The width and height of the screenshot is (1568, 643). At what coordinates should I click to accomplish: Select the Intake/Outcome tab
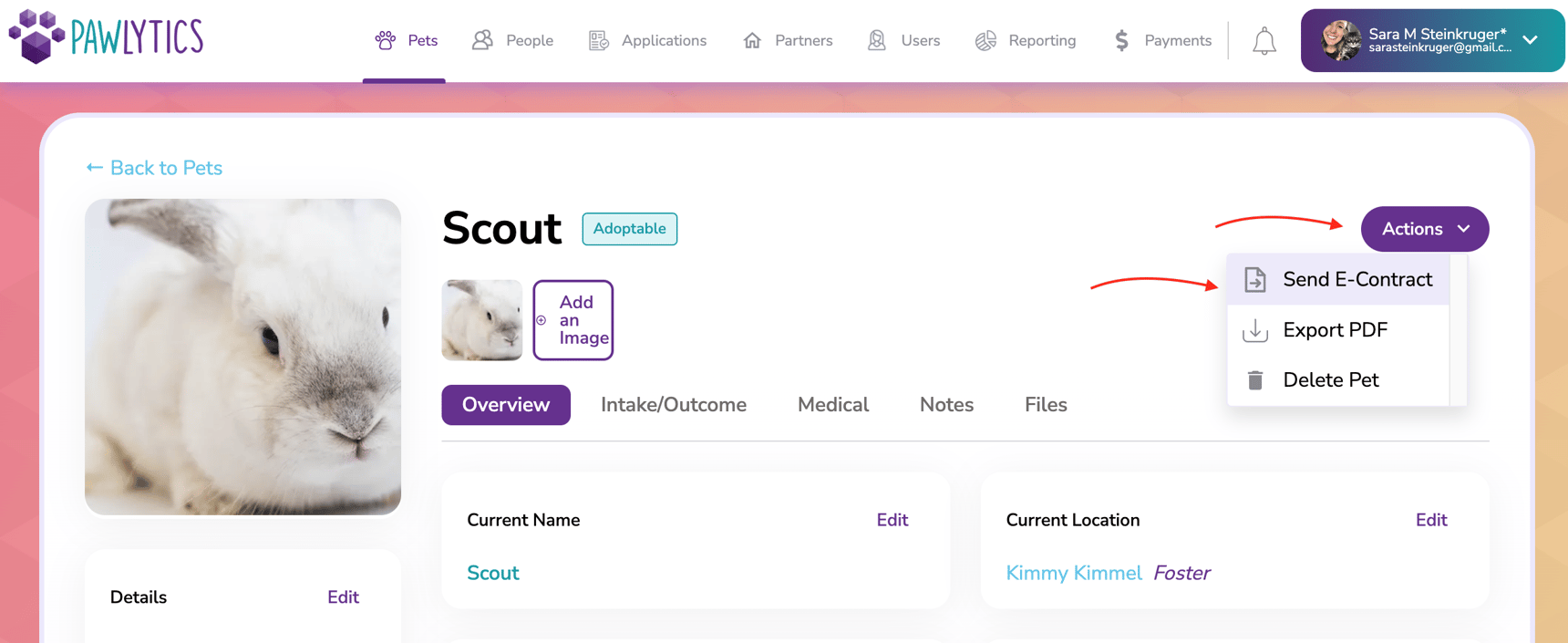[x=674, y=404]
